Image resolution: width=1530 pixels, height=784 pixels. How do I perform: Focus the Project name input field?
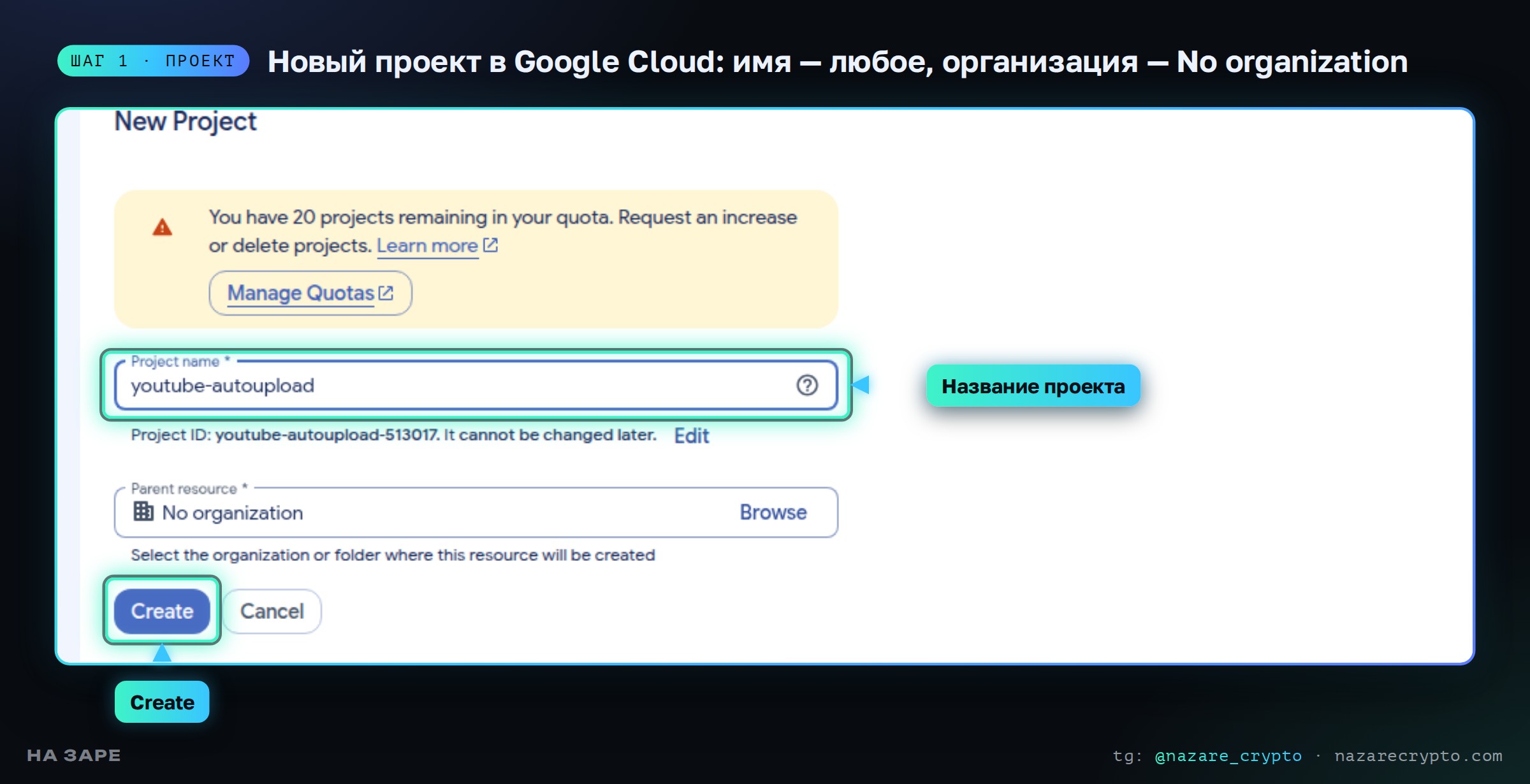[x=476, y=385]
